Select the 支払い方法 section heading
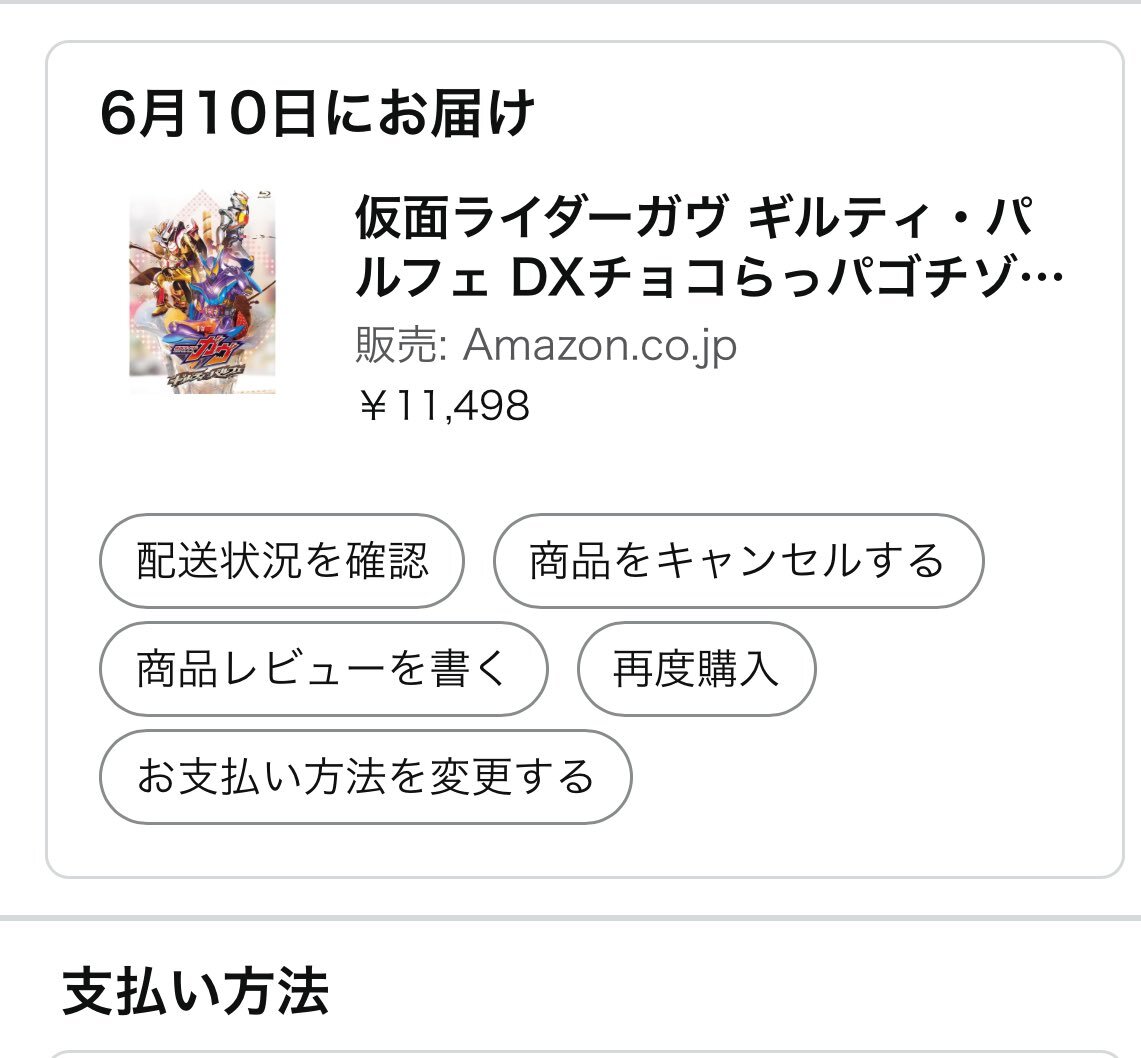 [196, 990]
